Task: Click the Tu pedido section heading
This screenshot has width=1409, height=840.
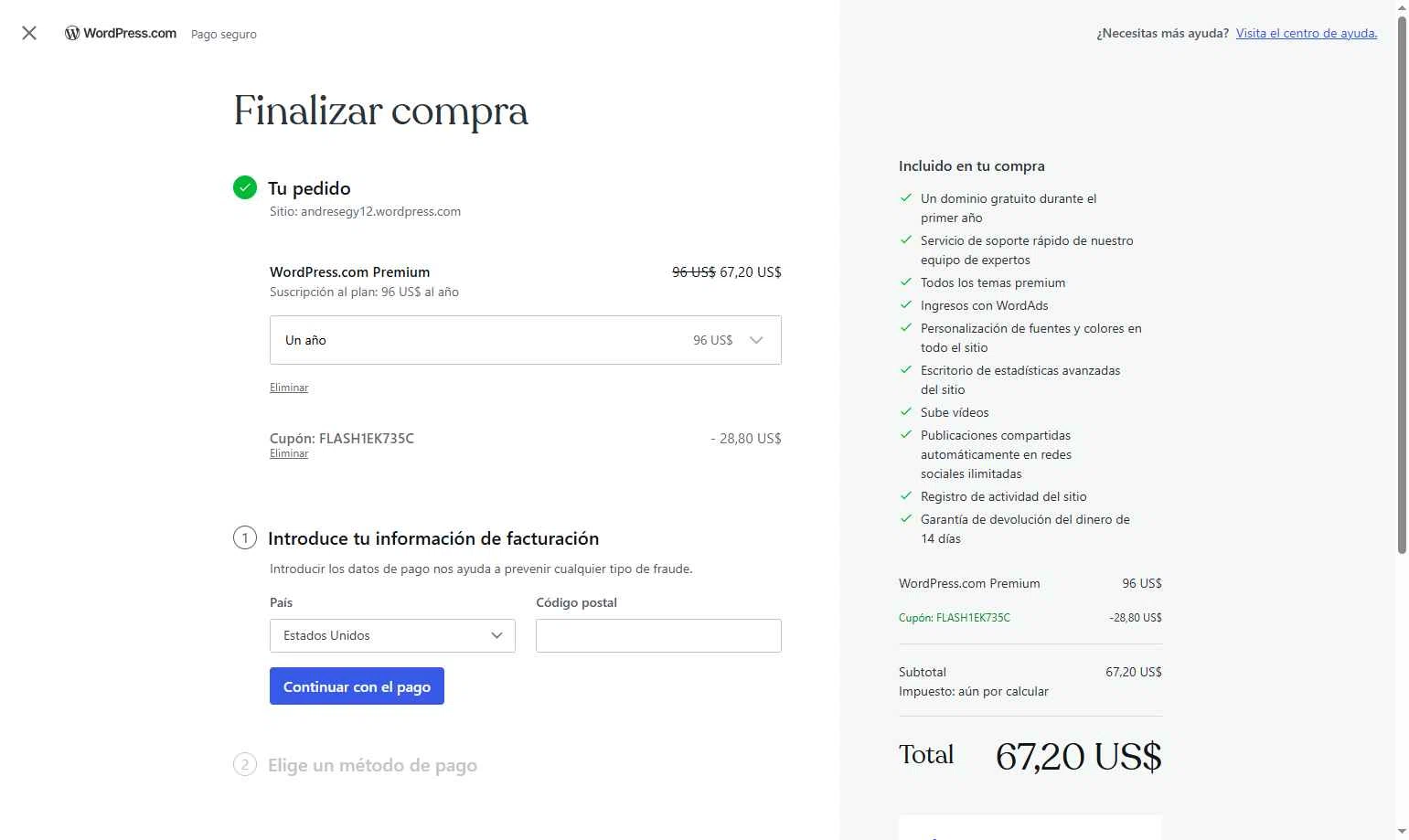Action: click(x=309, y=188)
